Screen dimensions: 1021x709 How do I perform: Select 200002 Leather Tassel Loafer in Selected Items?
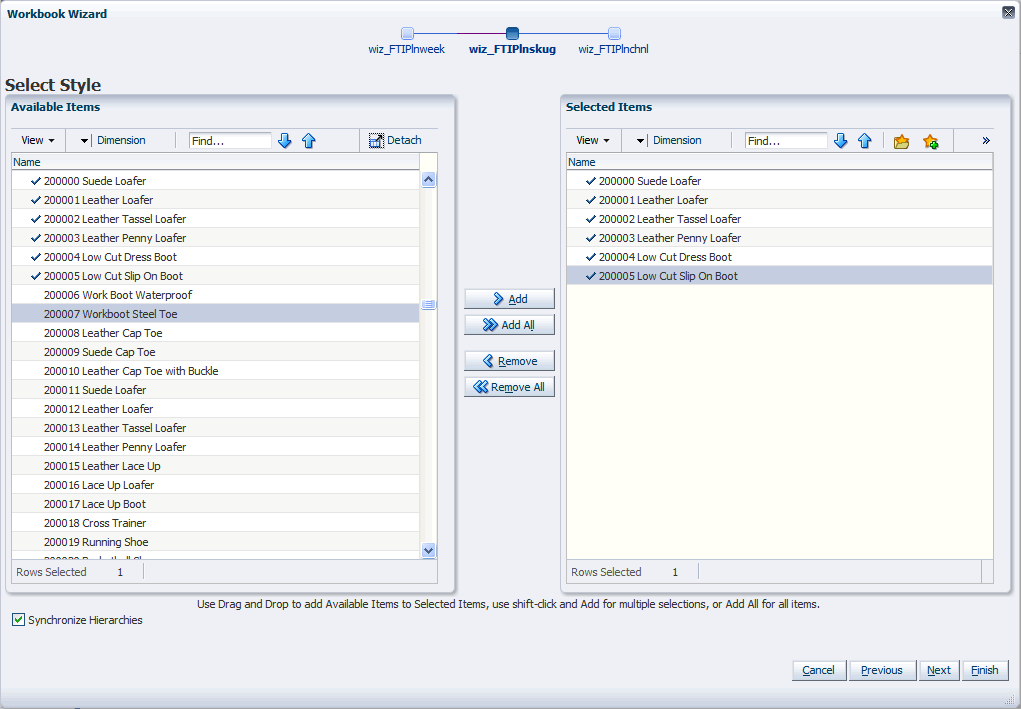tap(779, 219)
